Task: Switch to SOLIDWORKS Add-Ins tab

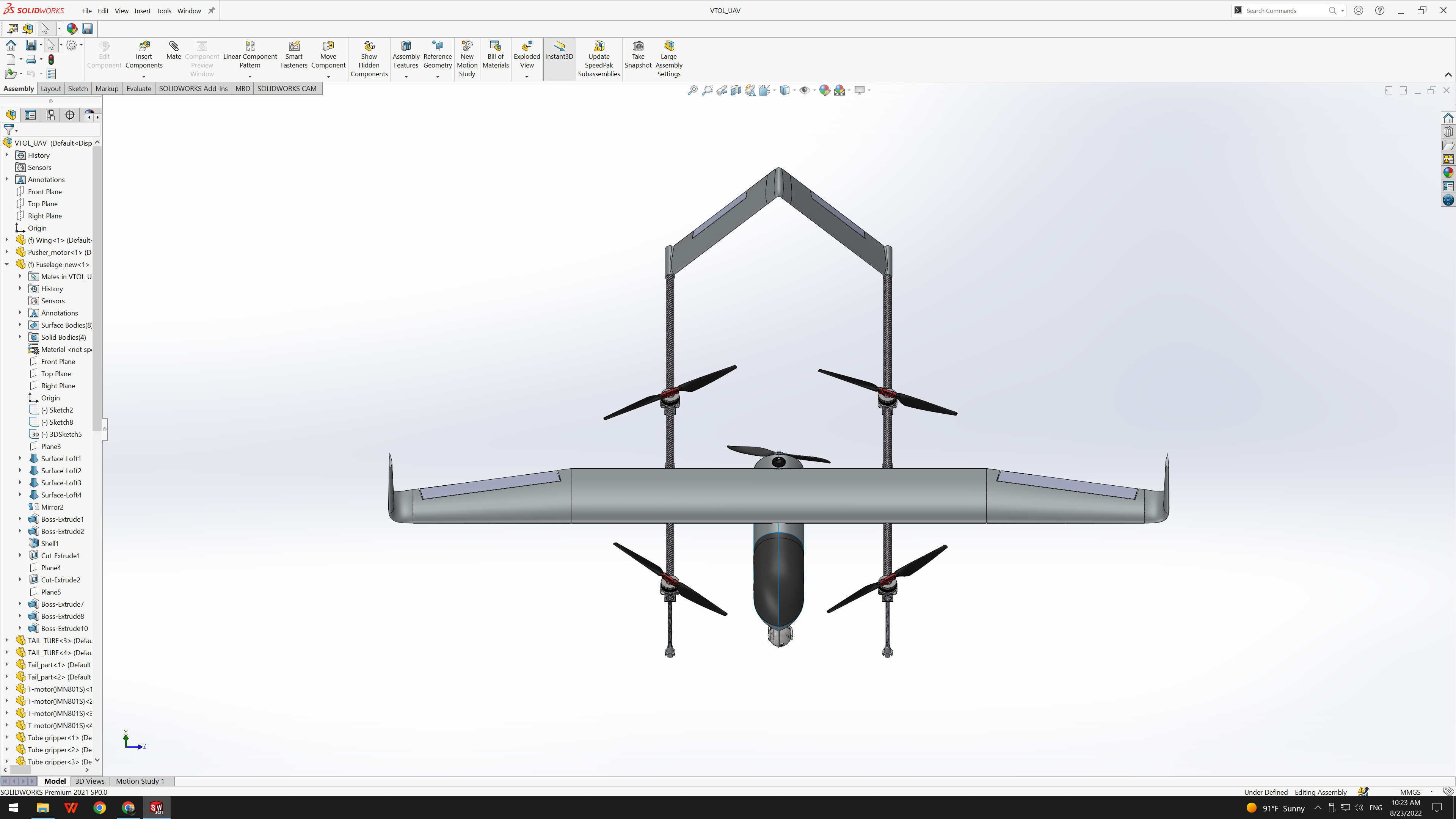Action: pyautogui.click(x=193, y=89)
